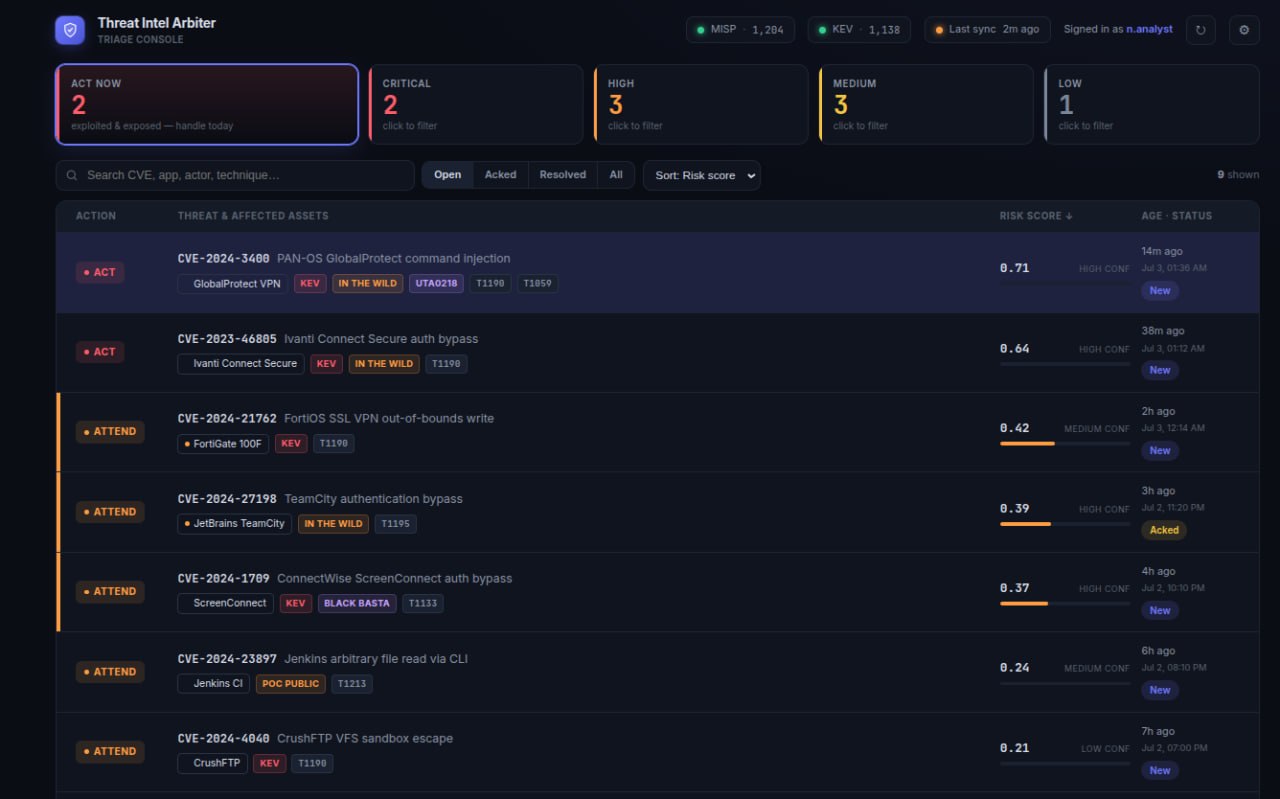The image size is (1280, 799).
Task: Filter by the HIGH severity card
Action: [x=701, y=105]
